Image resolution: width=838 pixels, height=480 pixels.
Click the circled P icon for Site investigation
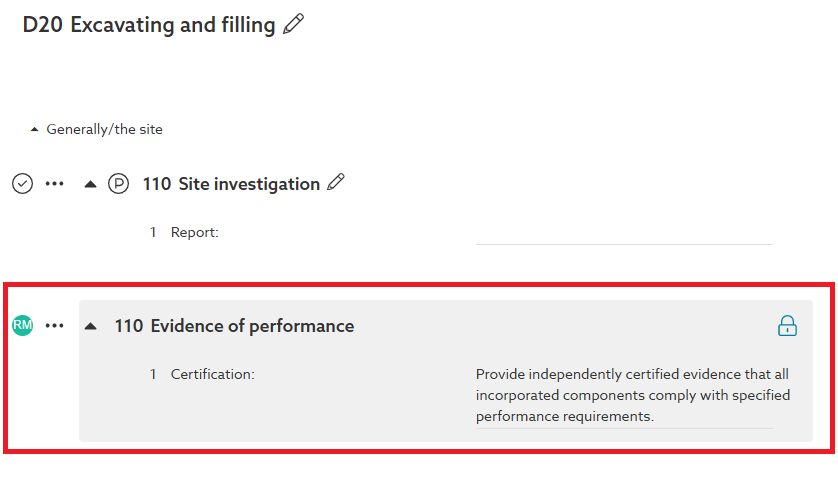click(x=119, y=184)
